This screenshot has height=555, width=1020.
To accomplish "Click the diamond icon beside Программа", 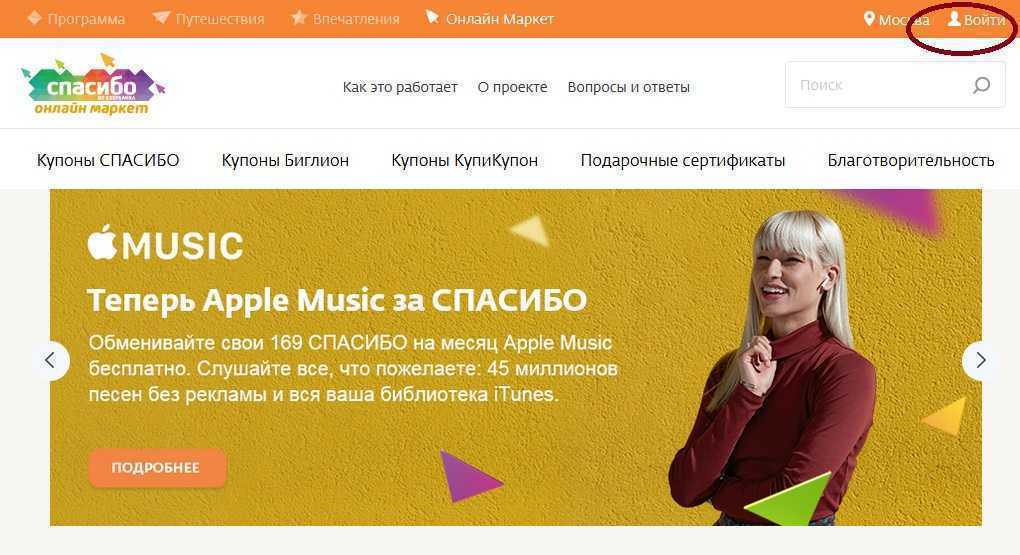I will click(x=34, y=18).
